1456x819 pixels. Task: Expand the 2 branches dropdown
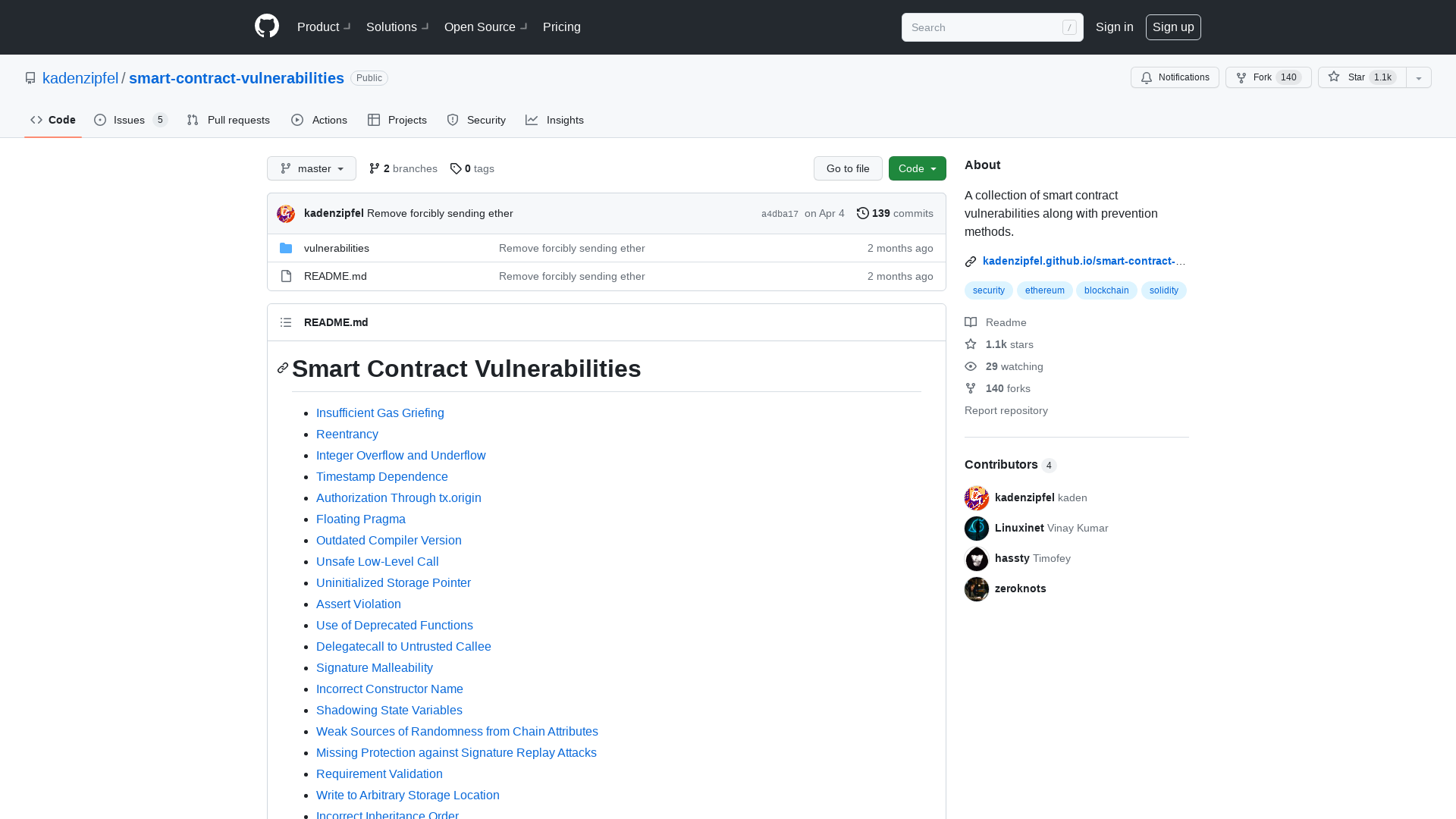(x=404, y=168)
